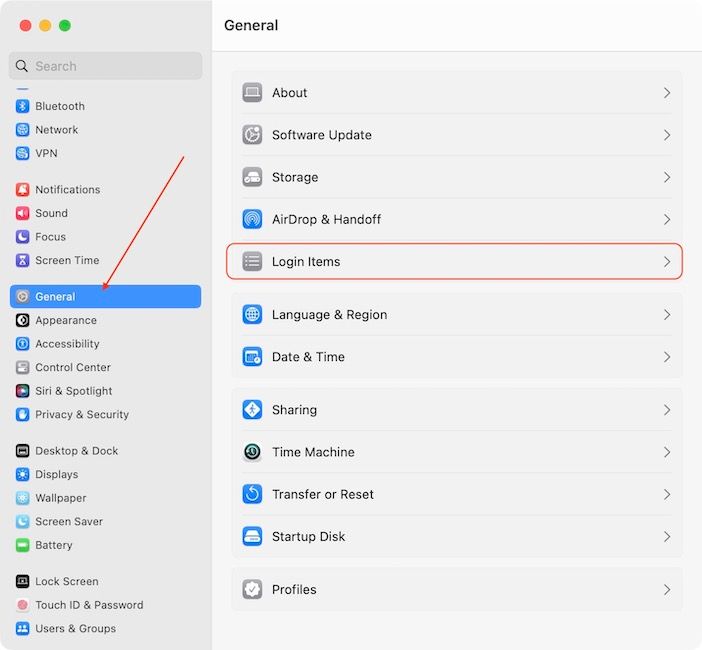The width and height of the screenshot is (702, 650).
Task: Click the Sharing icon
Action: pyautogui.click(x=252, y=410)
